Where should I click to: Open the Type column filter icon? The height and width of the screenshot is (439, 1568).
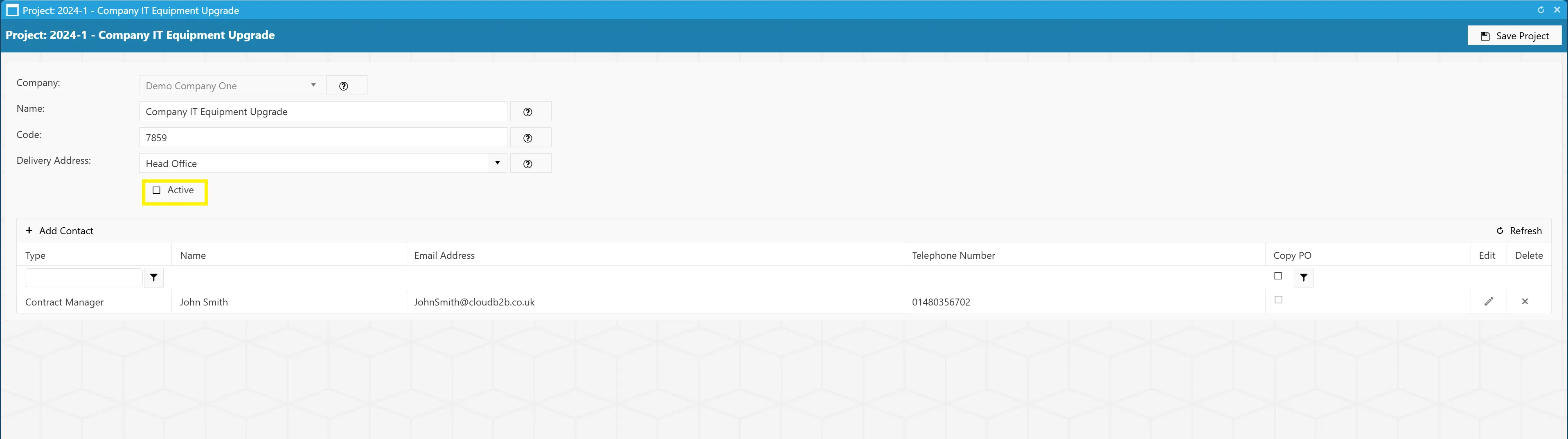tap(153, 277)
